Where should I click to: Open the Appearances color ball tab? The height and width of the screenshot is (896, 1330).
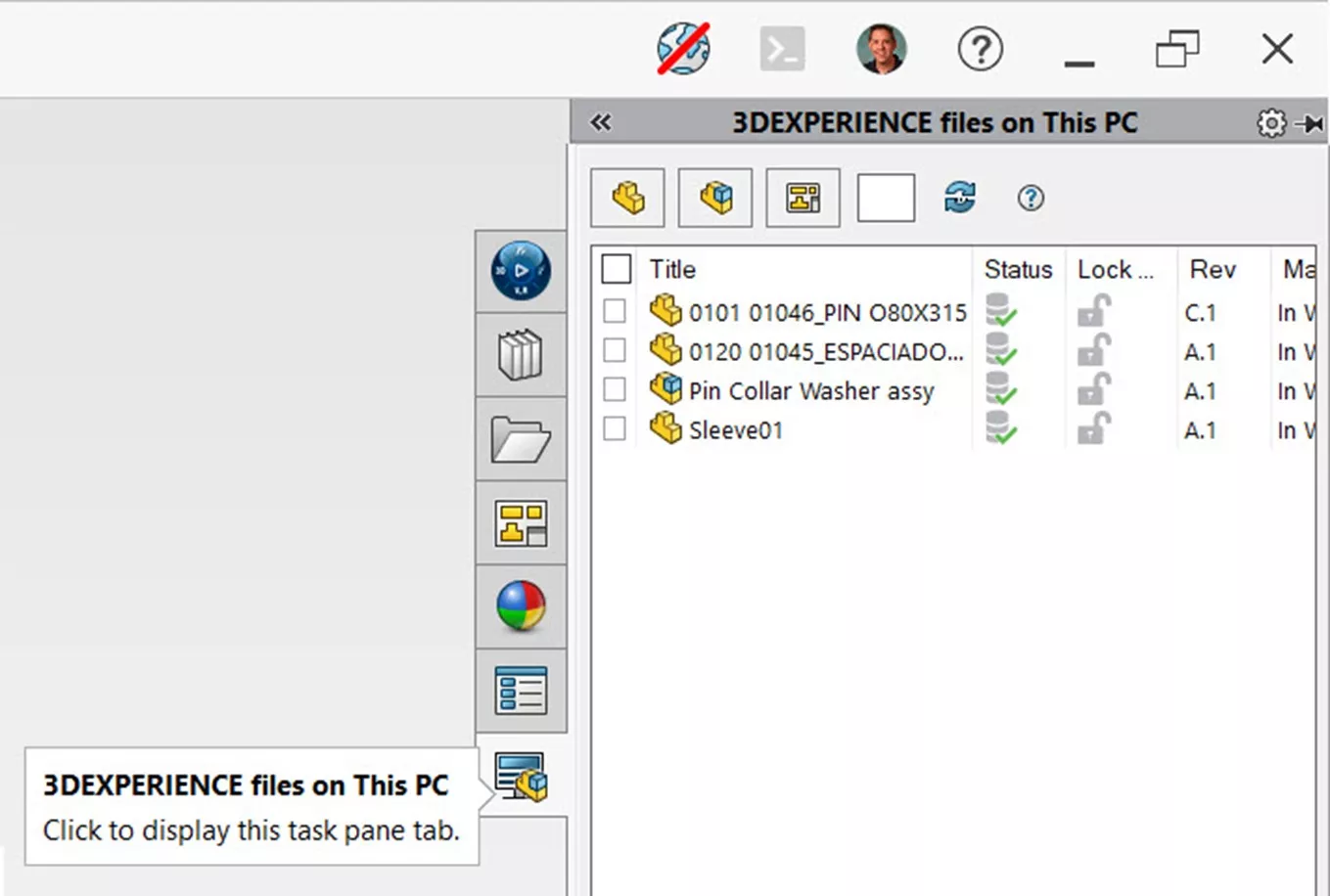(521, 606)
